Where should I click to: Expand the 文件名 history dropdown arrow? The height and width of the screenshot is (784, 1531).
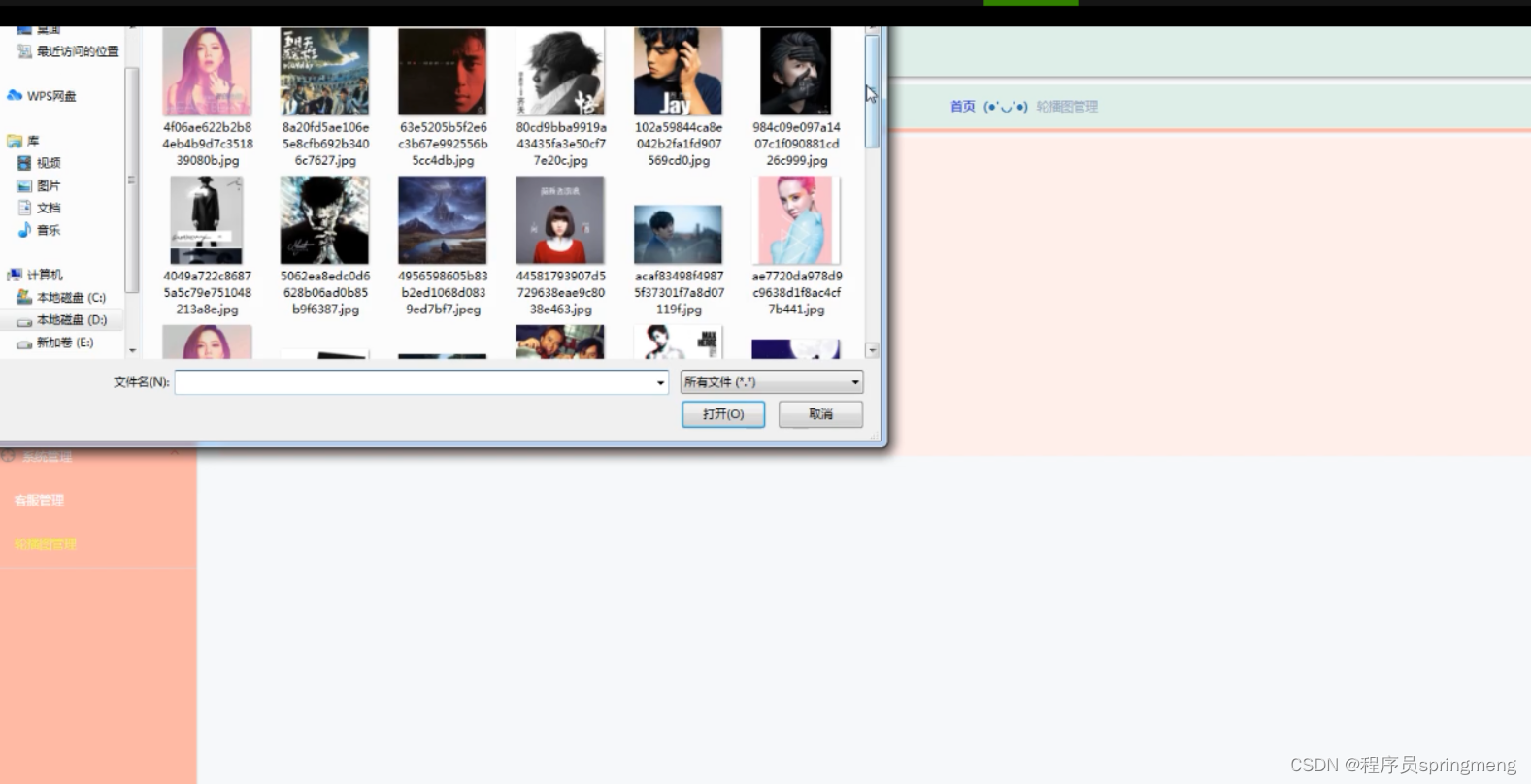click(x=661, y=382)
